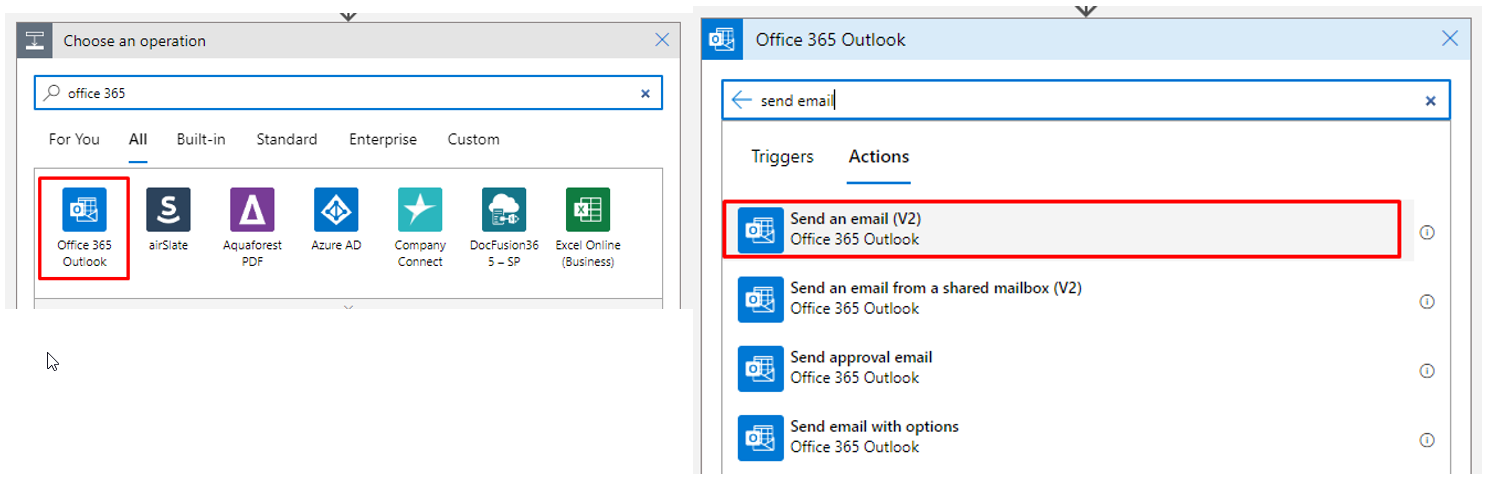Select the Office 365 Outlook connector icon
The image size is (1503, 490).
(x=84, y=210)
